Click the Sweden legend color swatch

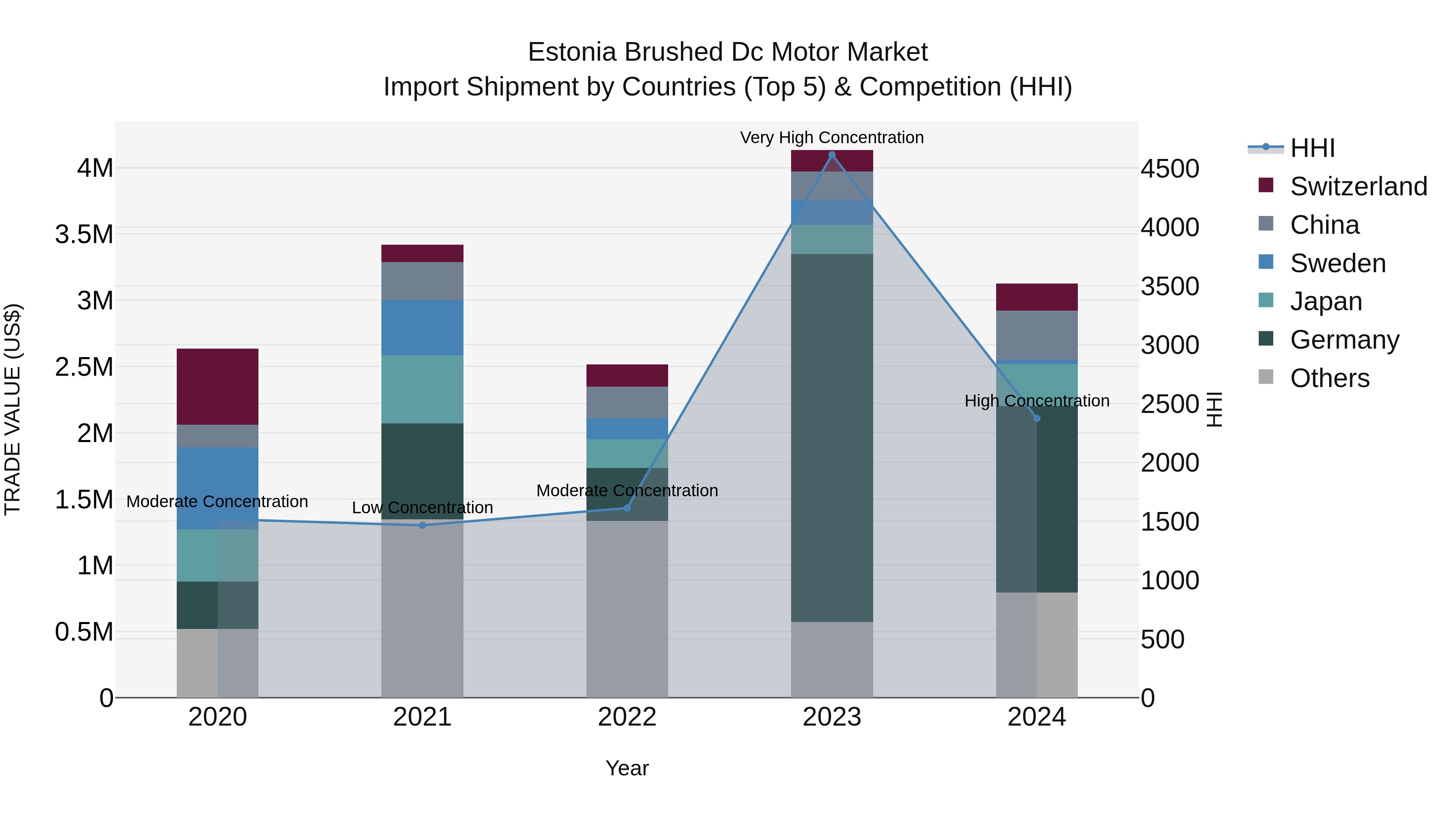point(1266,262)
